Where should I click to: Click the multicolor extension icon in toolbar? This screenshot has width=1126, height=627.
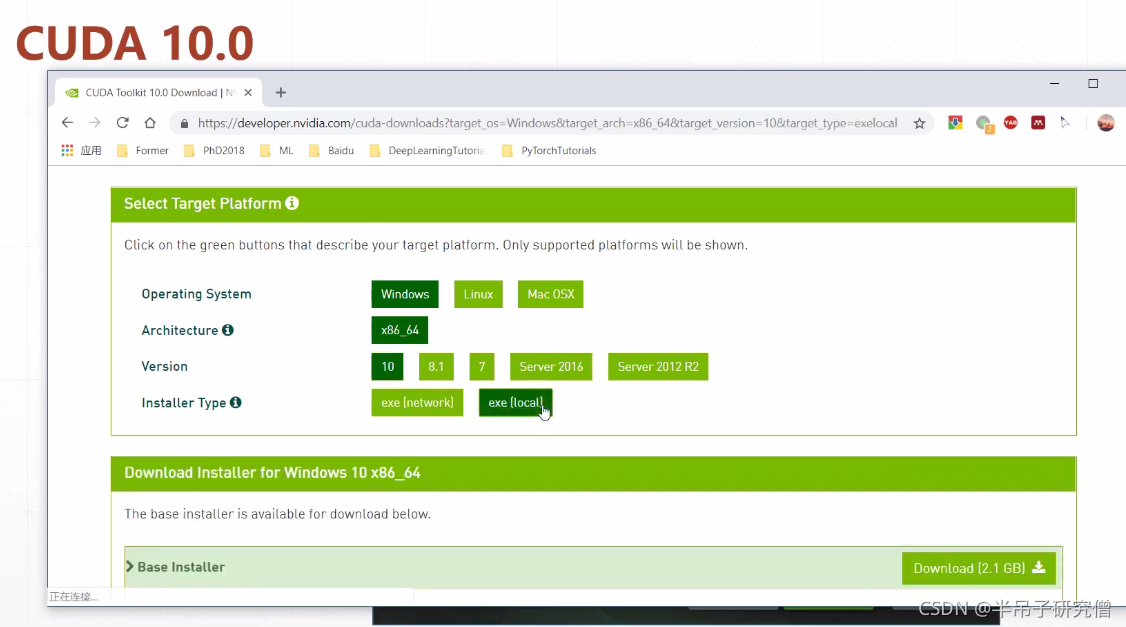tap(955, 123)
